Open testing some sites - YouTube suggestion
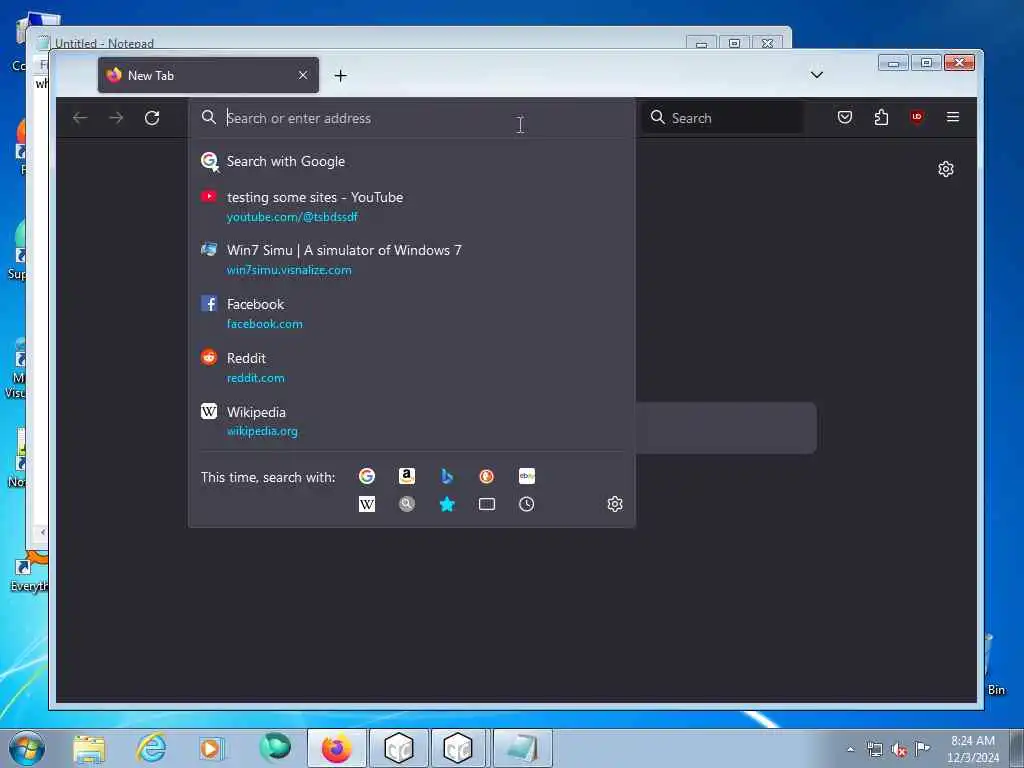The height and width of the screenshot is (768, 1024). 411,206
